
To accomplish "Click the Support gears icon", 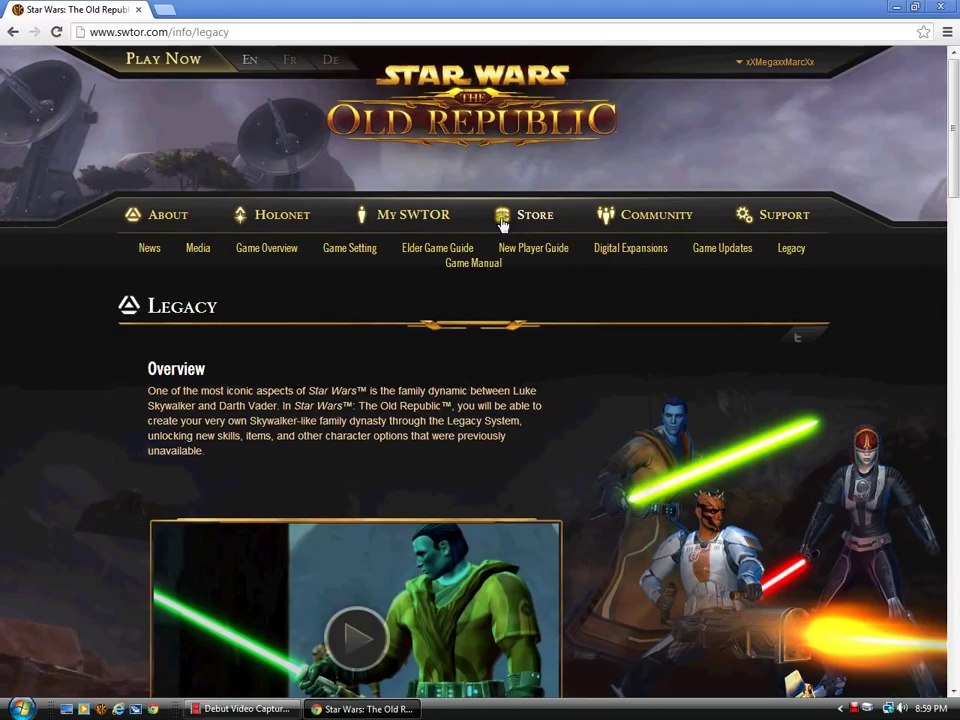I will tap(744, 214).
